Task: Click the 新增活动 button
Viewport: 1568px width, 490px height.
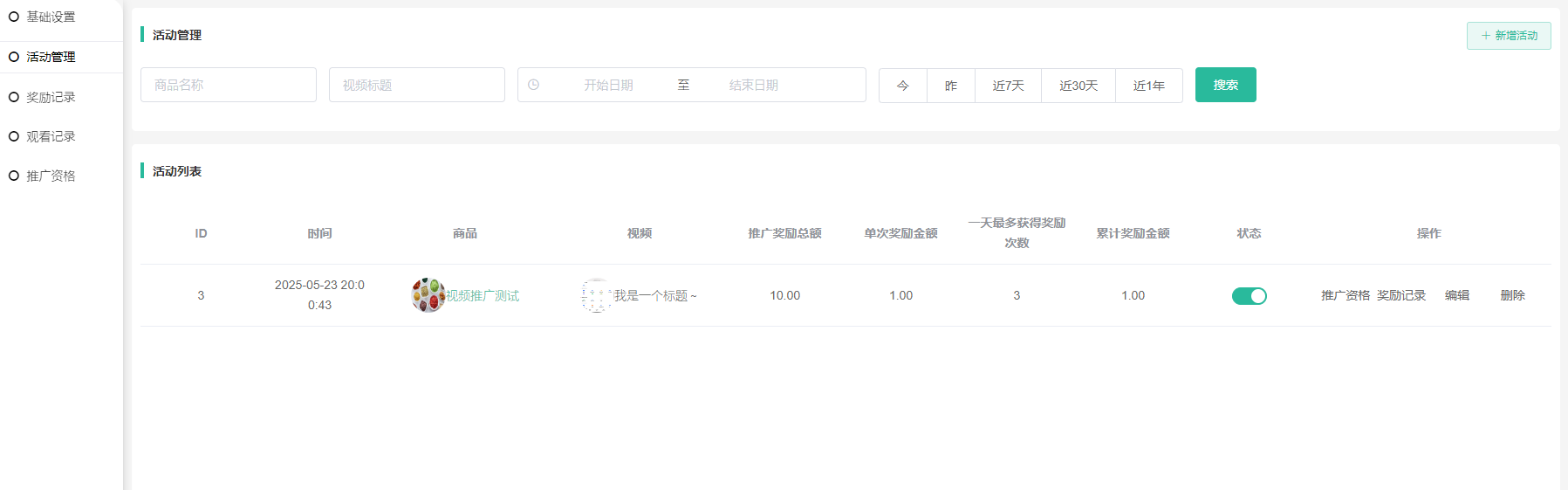Action: (1508, 36)
